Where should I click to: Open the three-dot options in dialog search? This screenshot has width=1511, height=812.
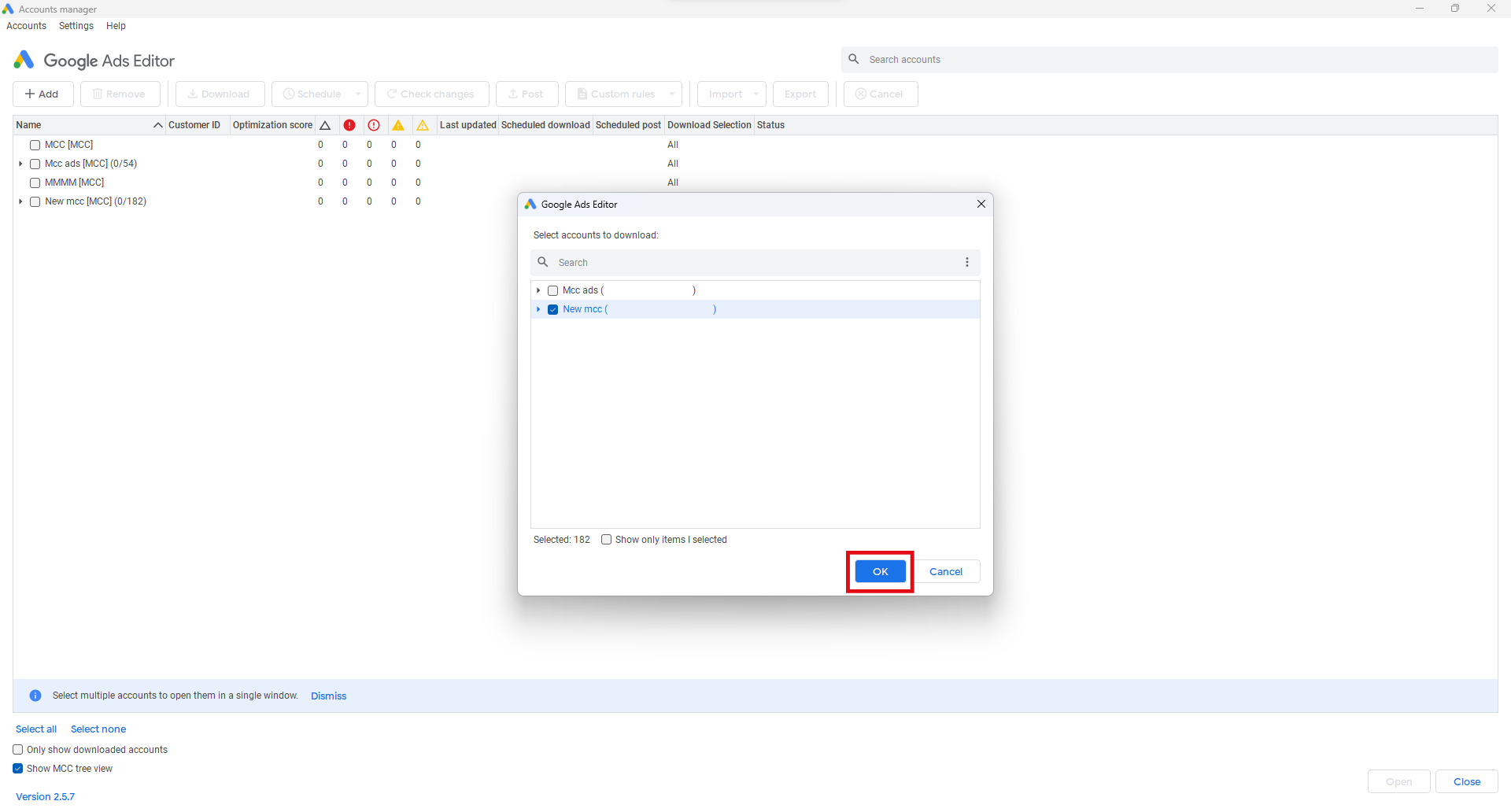coord(967,262)
